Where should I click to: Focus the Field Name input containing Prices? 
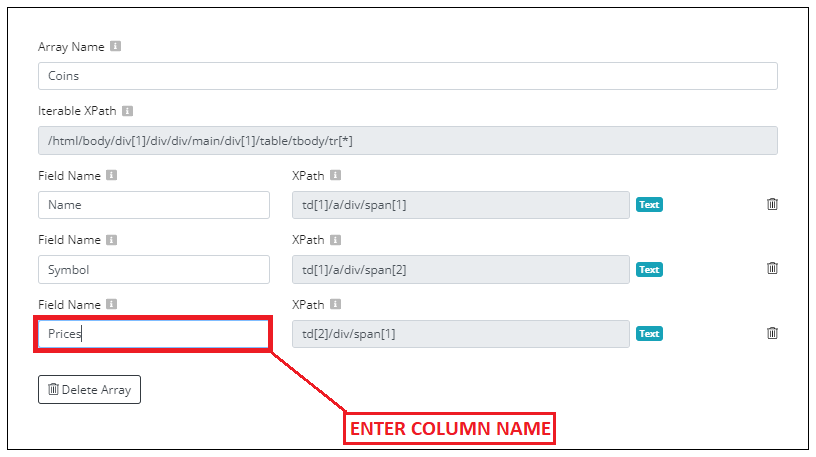[154, 334]
